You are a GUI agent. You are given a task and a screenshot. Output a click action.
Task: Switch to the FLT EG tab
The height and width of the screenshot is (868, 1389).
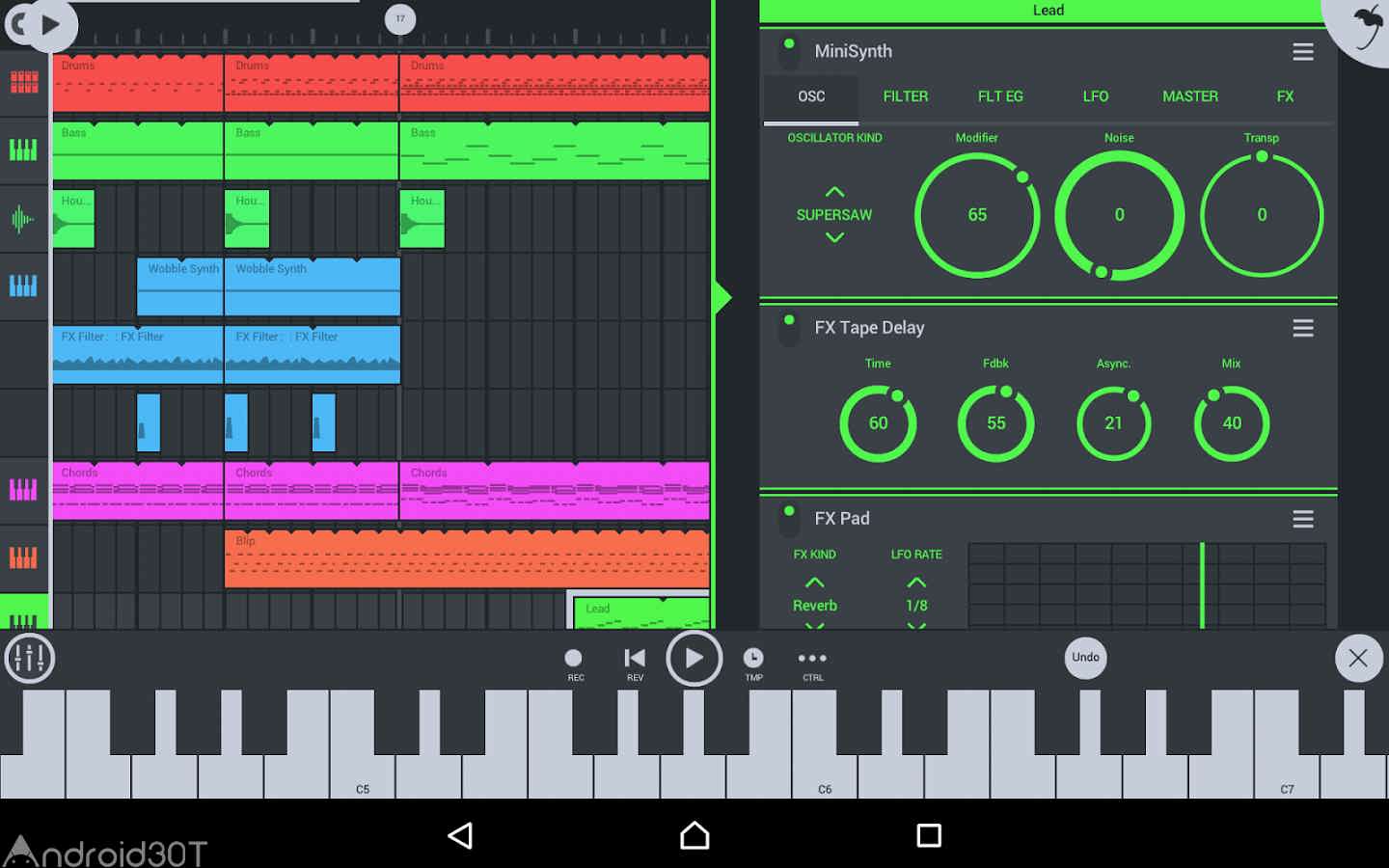[x=1000, y=96]
